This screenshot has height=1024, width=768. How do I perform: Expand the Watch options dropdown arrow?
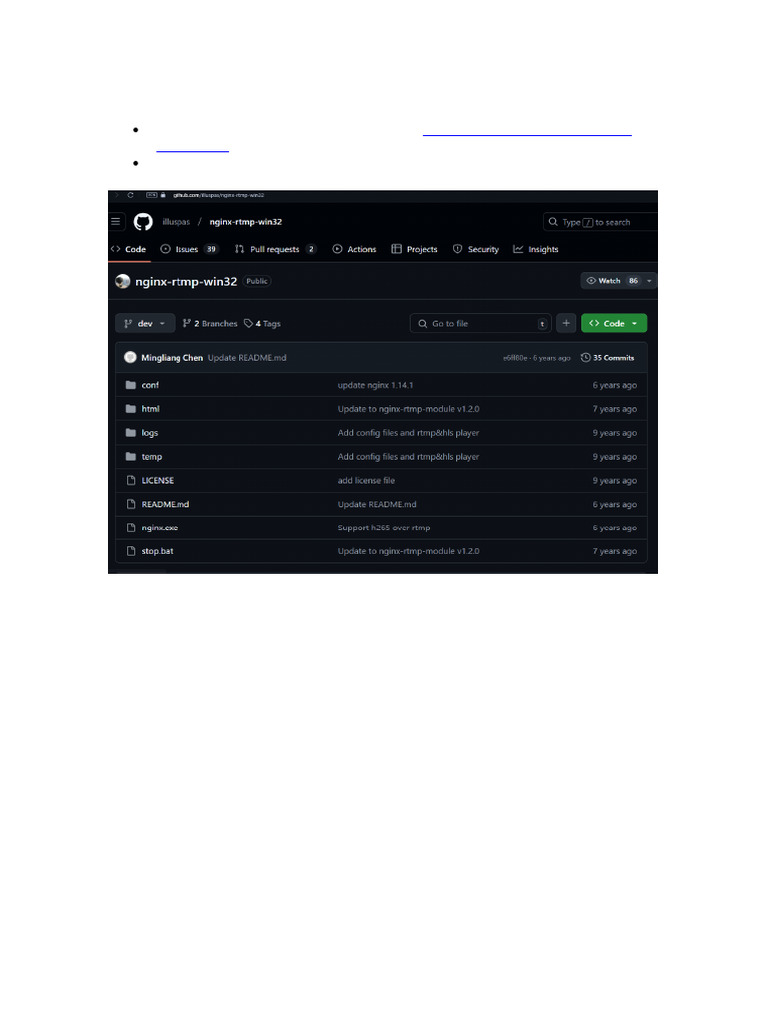click(649, 281)
